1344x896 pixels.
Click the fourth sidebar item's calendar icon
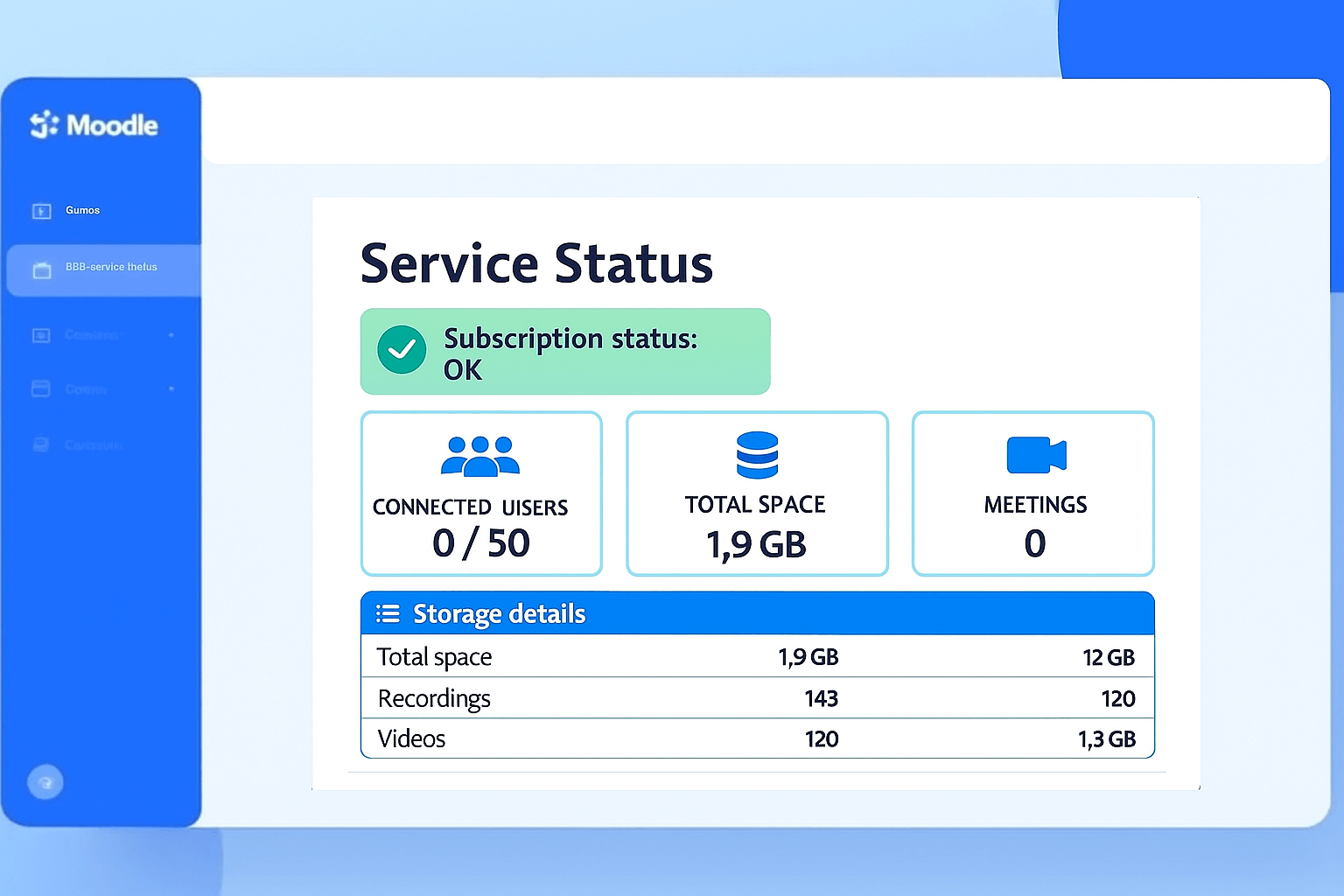click(x=40, y=388)
